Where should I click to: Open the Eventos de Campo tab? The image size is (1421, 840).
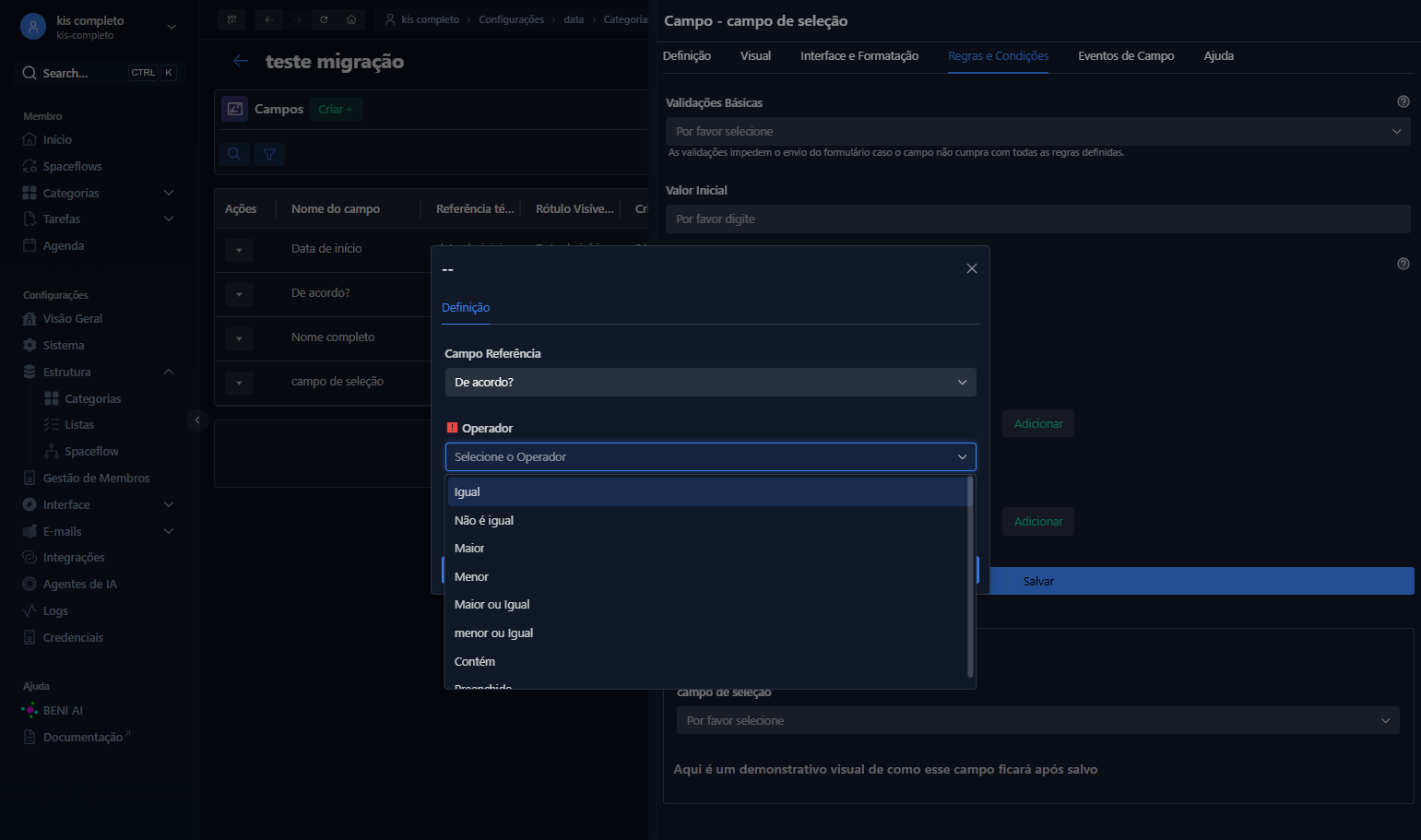tap(1126, 55)
